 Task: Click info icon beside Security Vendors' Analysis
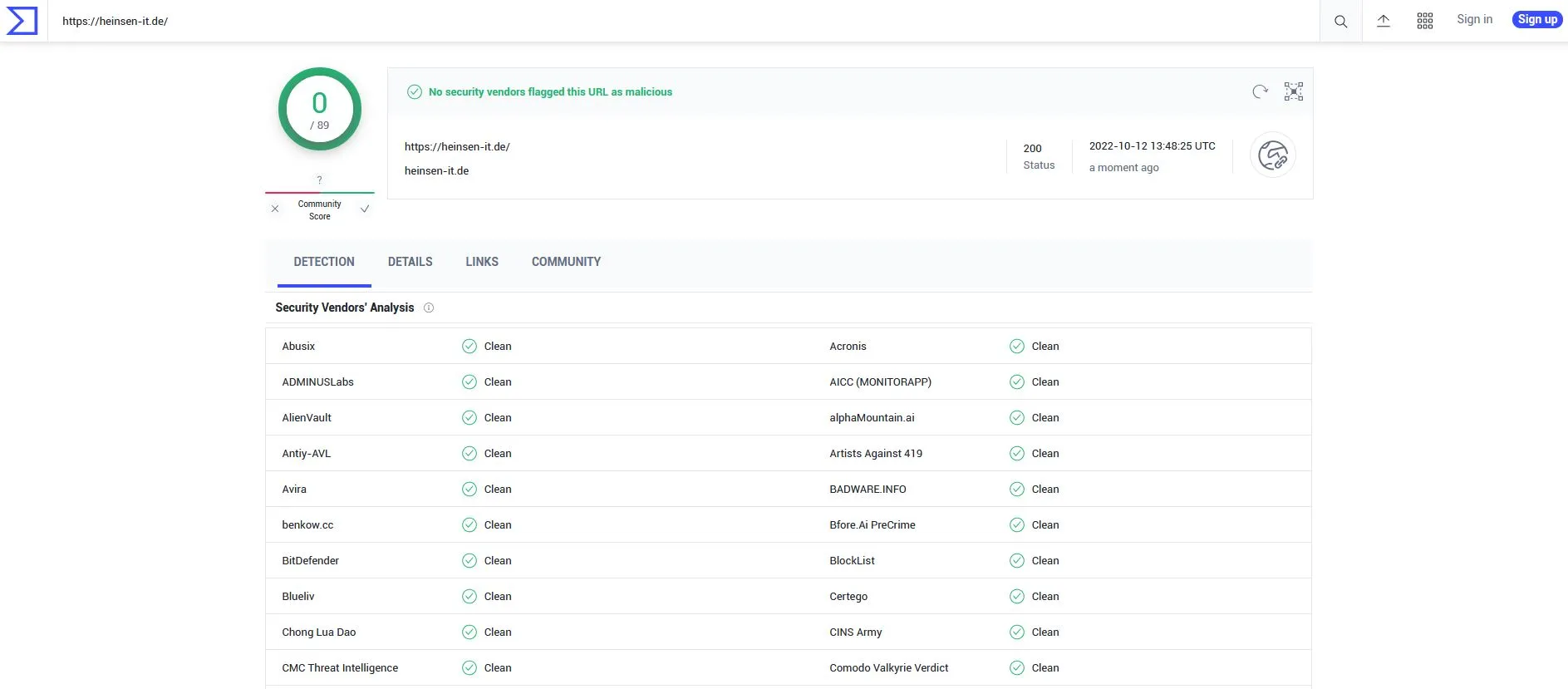point(429,308)
